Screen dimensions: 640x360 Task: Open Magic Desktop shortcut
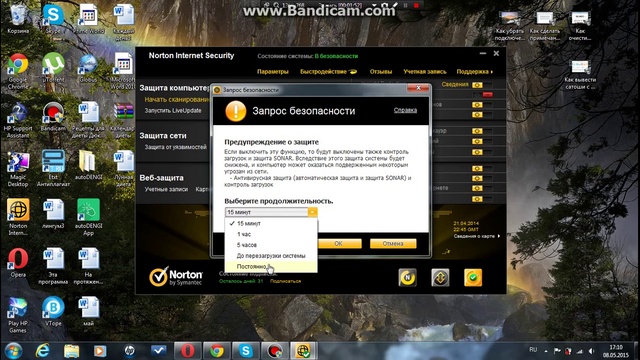[x=18, y=169]
